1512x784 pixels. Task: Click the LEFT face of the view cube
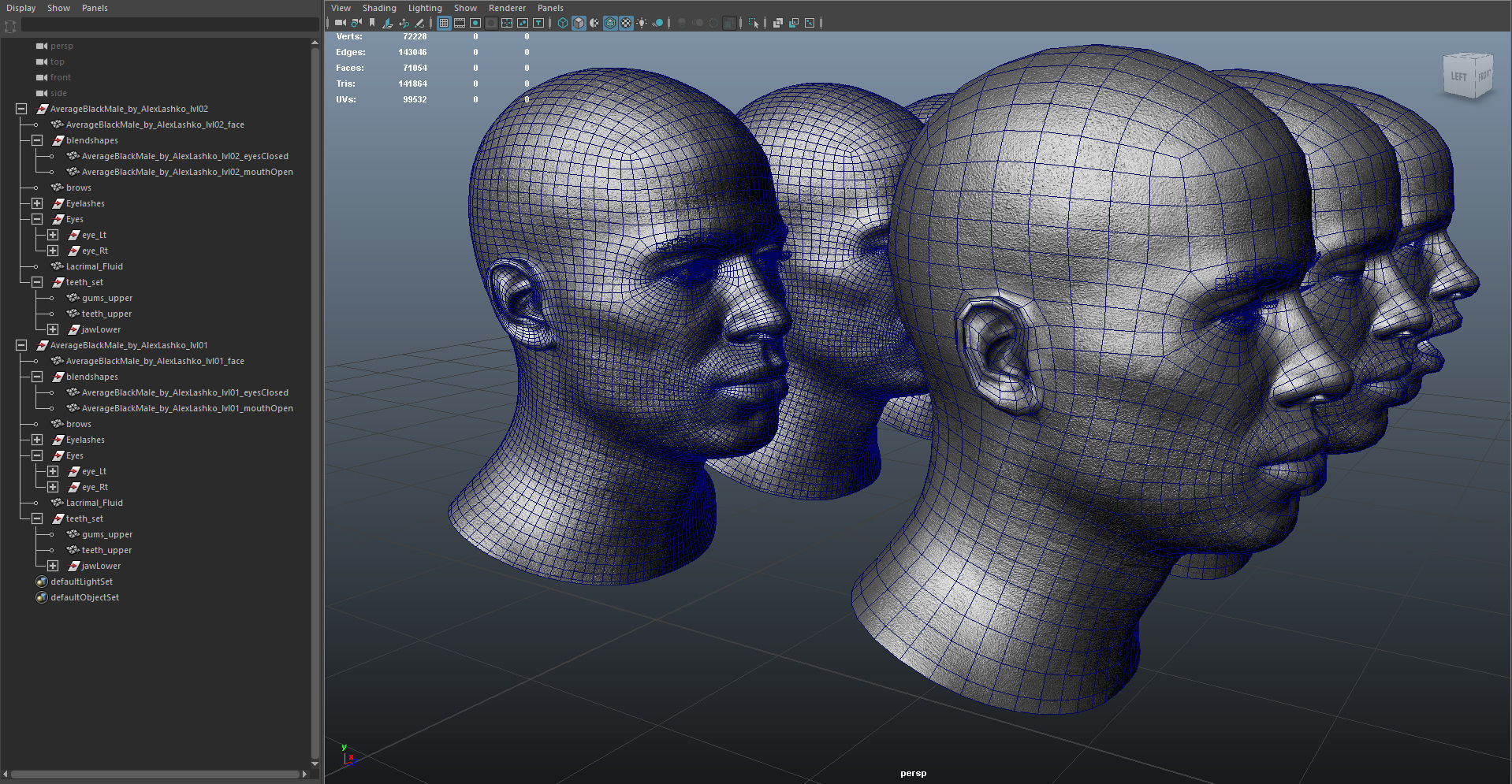point(1458,77)
